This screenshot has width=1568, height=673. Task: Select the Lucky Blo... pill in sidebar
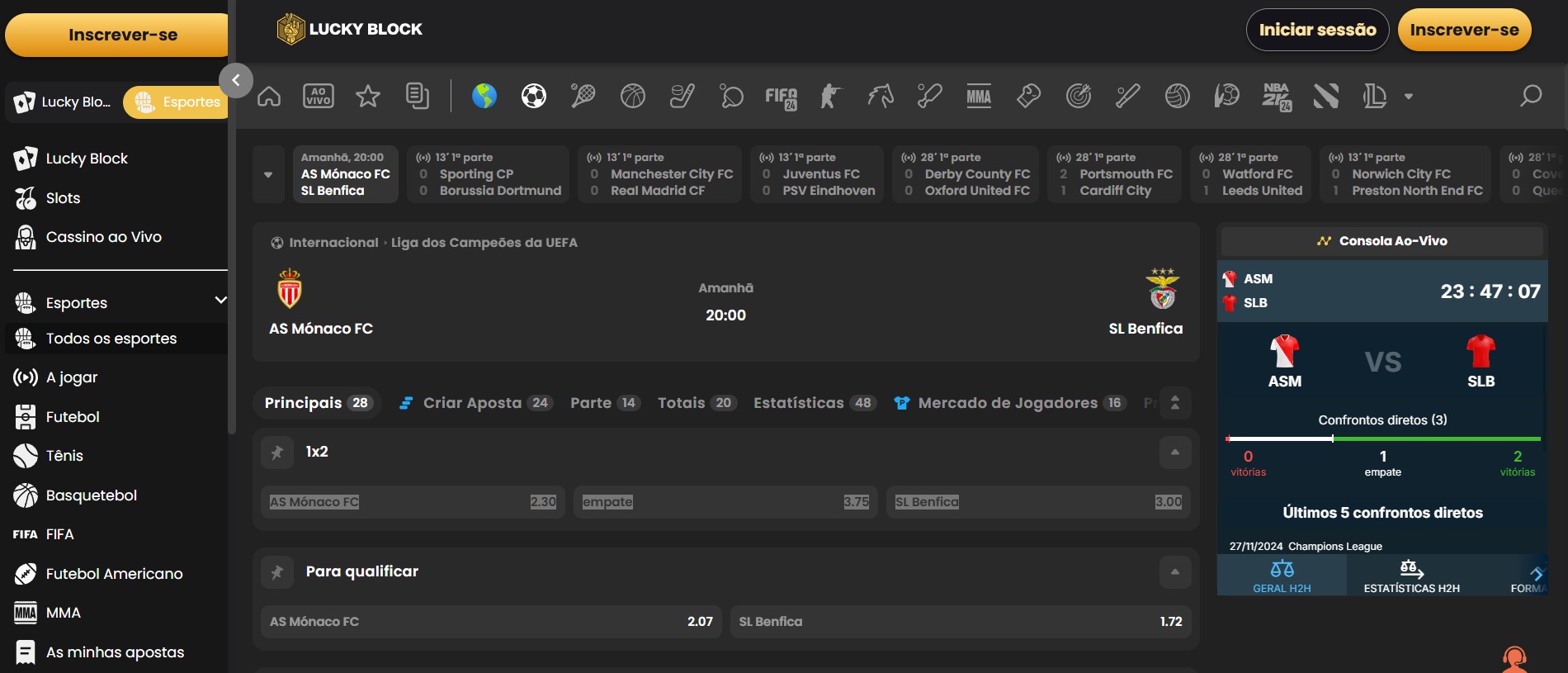(63, 102)
